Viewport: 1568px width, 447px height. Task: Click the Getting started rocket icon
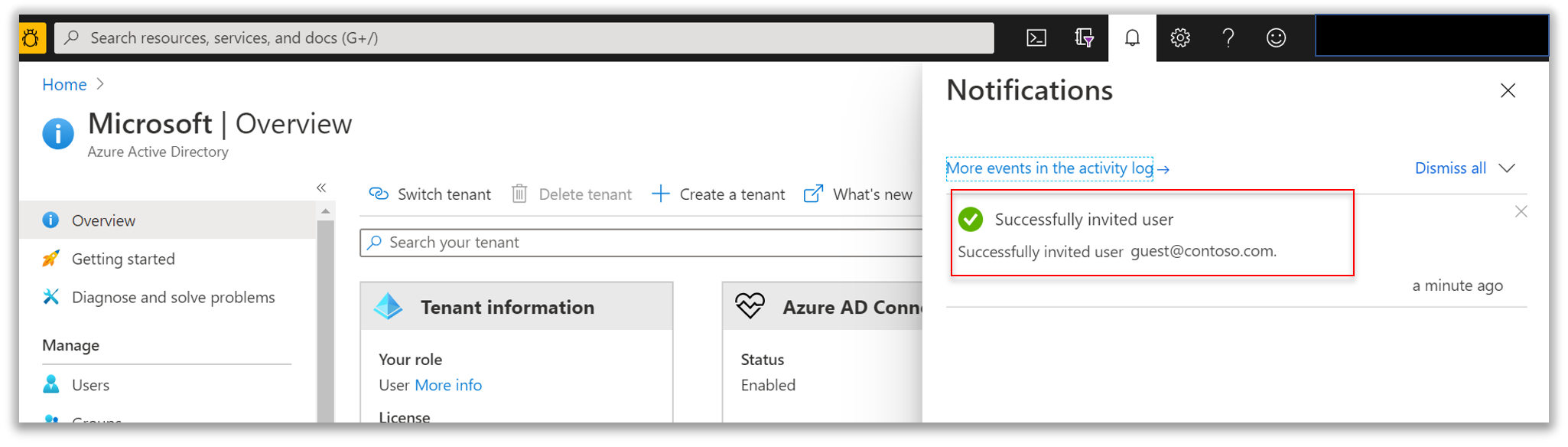click(x=50, y=259)
